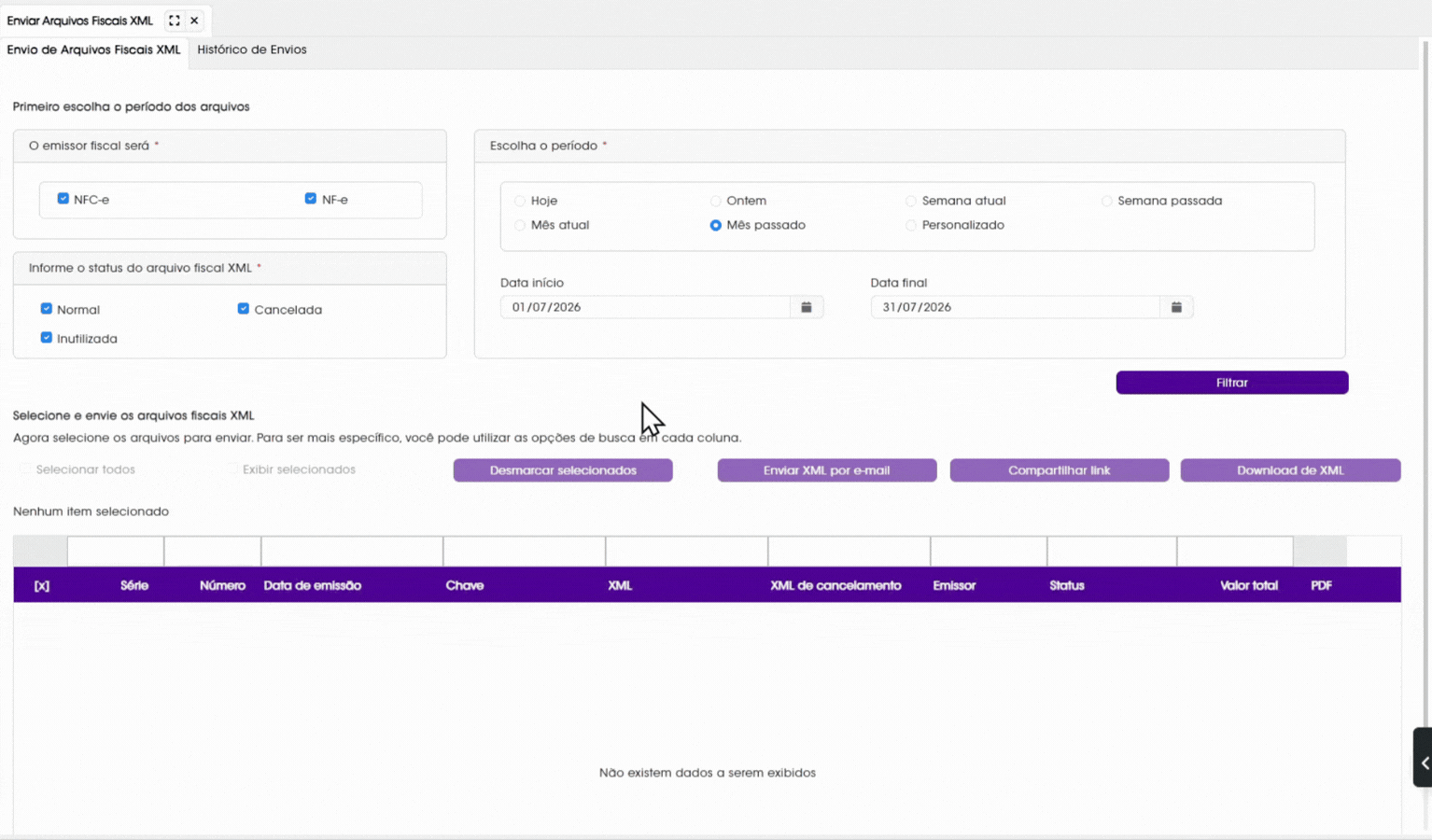Image resolution: width=1432 pixels, height=840 pixels.
Task: Sort by the Chave column header
Action: (465, 585)
